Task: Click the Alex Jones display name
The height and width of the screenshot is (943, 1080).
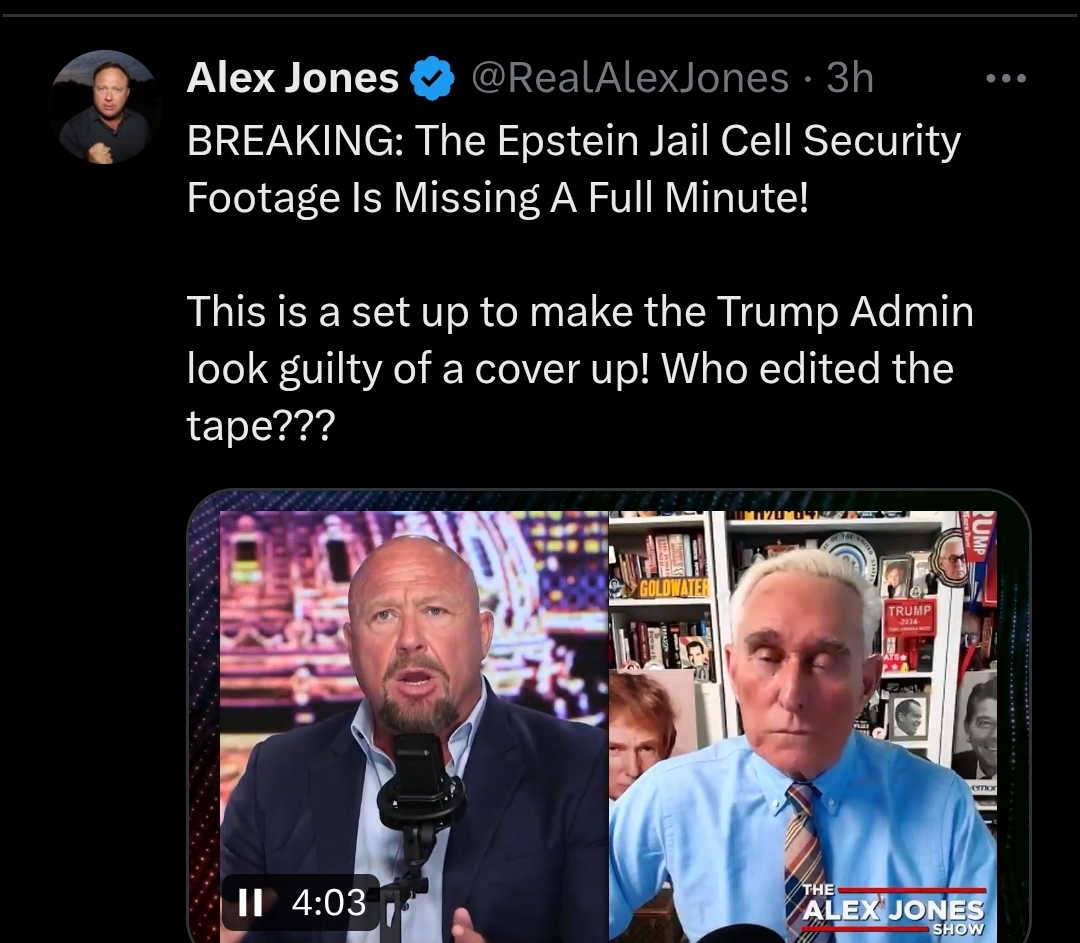Action: click(293, 77)
